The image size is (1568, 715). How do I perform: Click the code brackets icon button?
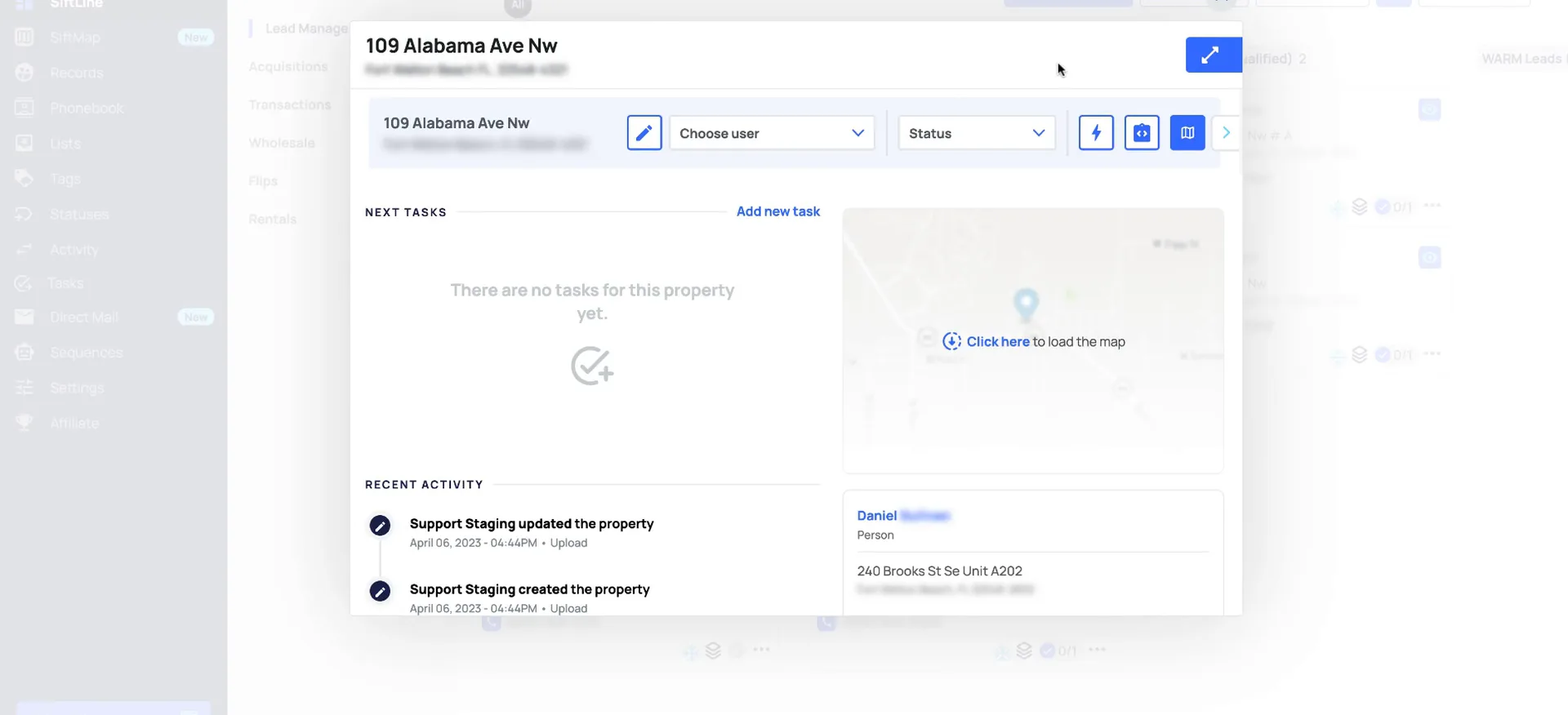point(1142,132)
